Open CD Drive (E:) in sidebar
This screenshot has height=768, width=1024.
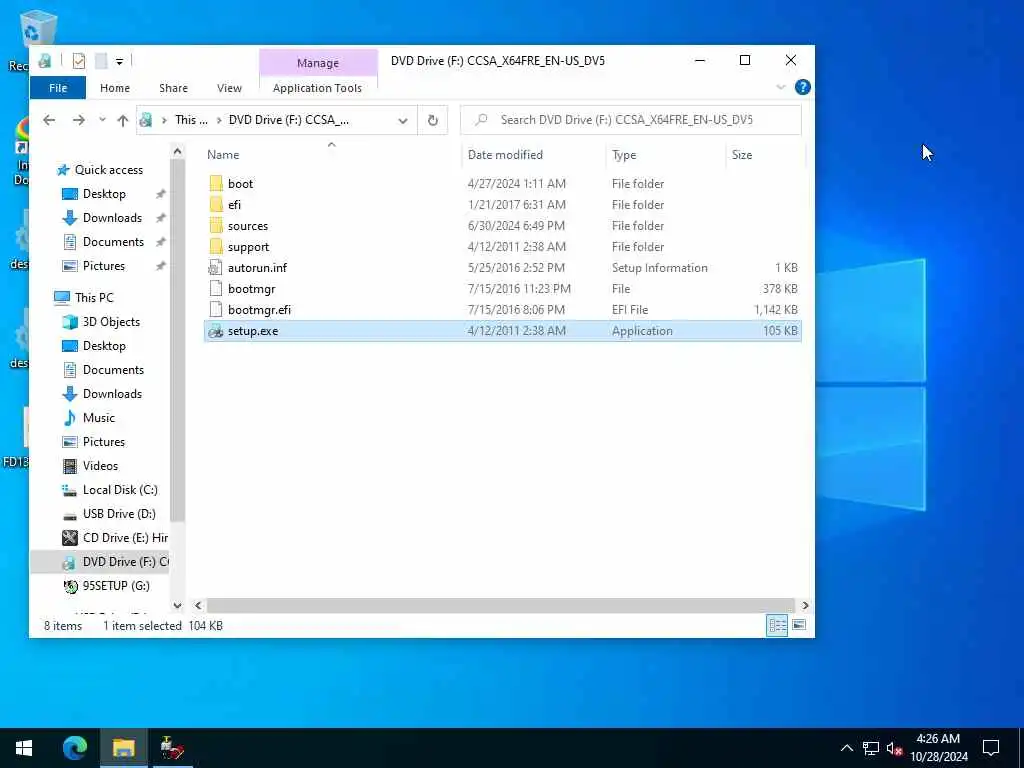[125, 538]
